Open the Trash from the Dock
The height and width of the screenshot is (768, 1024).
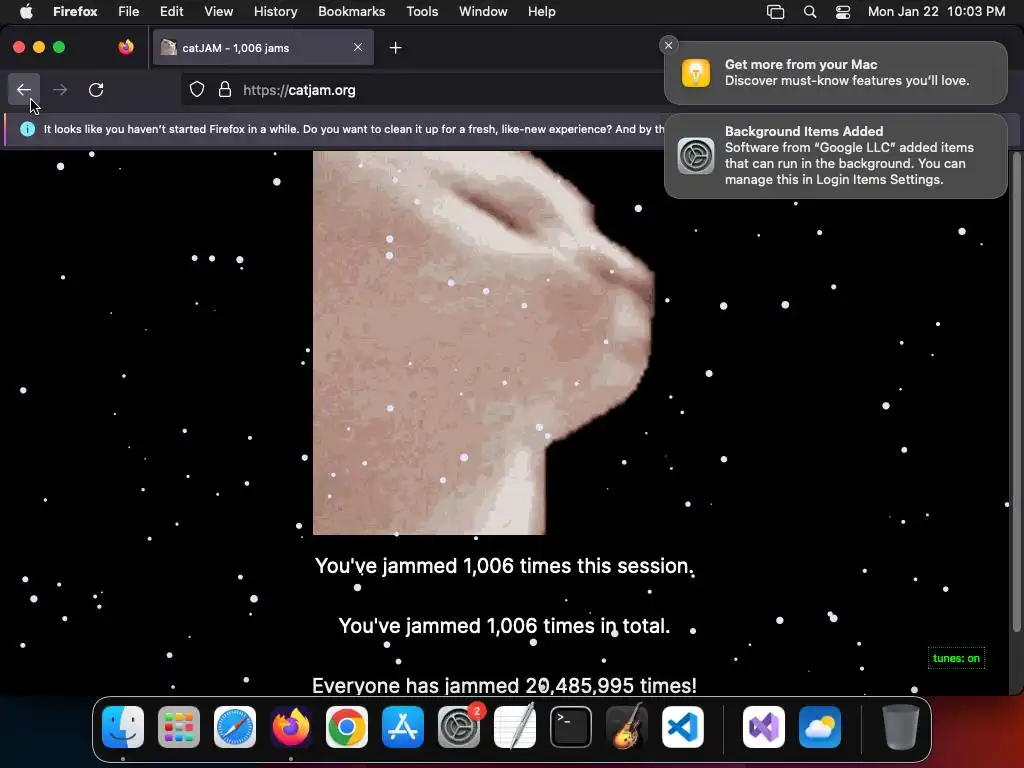point(901,727)
